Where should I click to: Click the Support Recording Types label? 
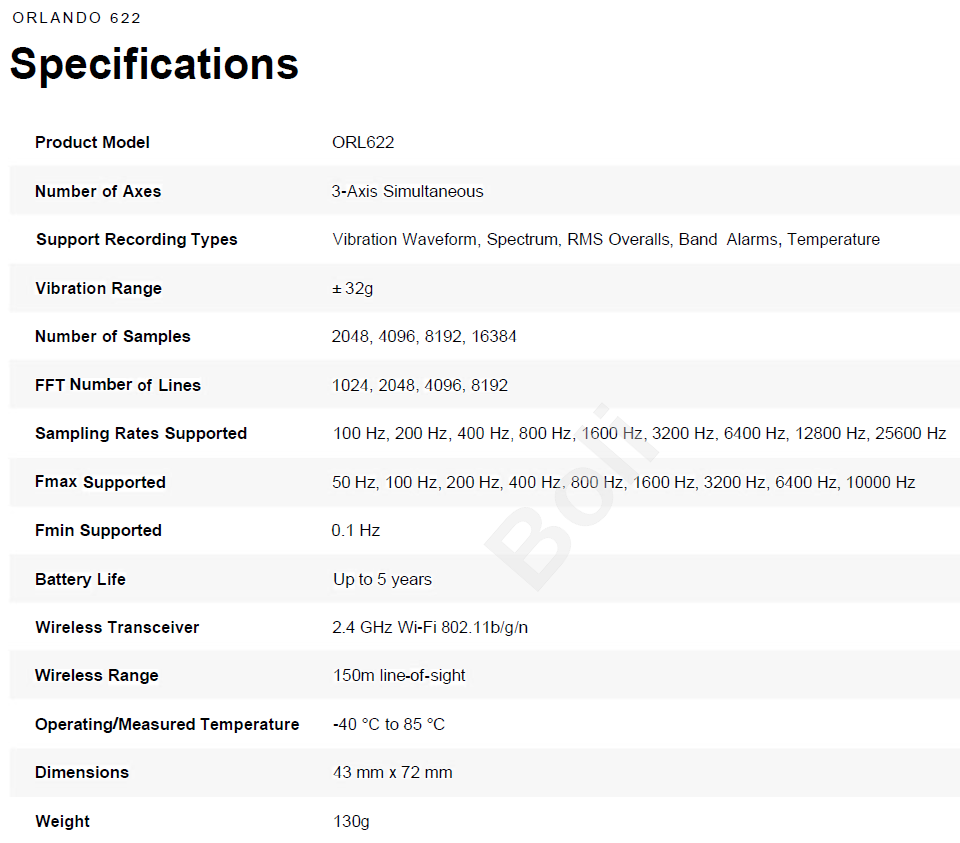click(x=136, y=239)
